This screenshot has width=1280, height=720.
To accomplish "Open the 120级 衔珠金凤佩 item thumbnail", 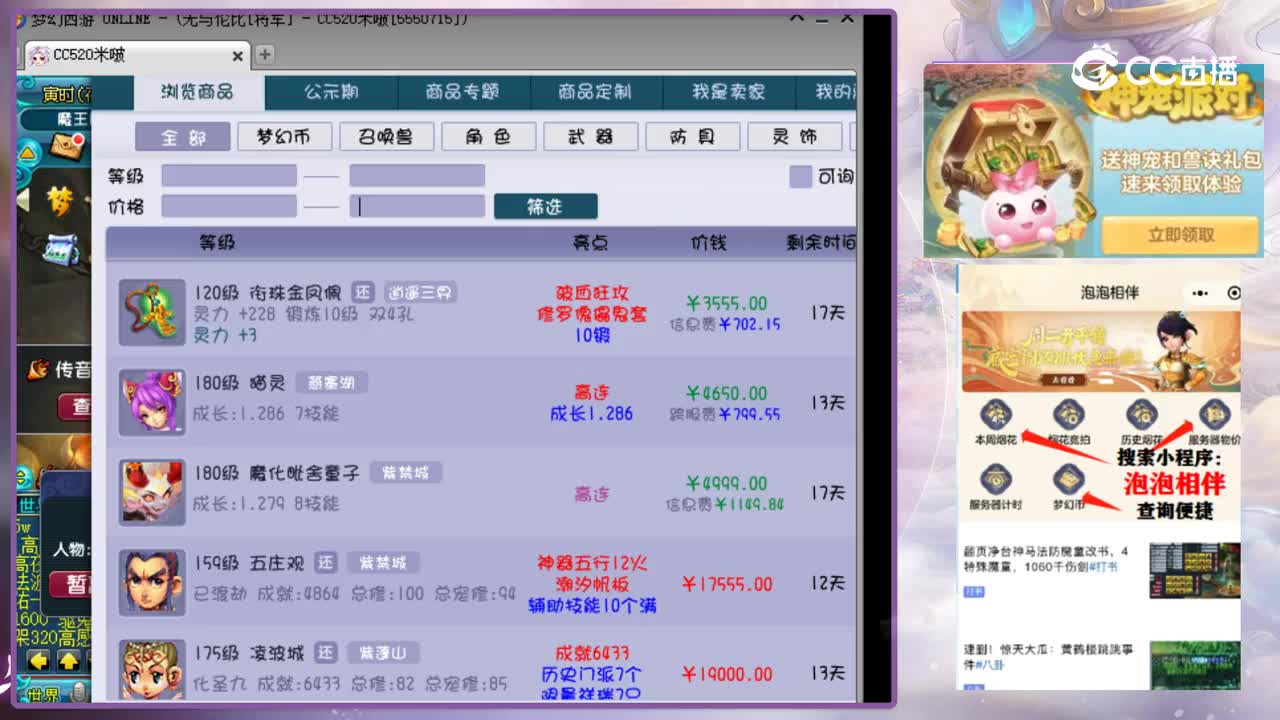I will pyautogui.click(x=152, y=312).
